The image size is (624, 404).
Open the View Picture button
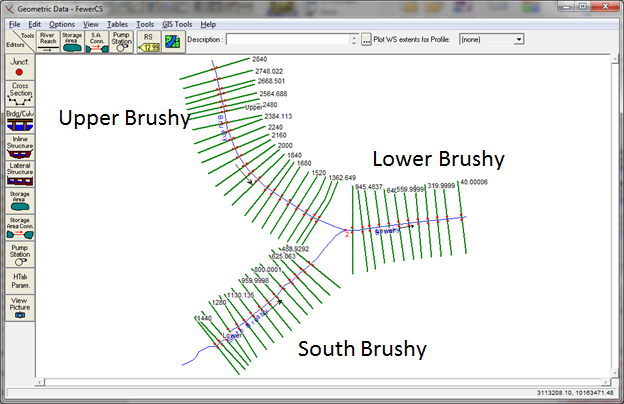(x=19, y=309)
